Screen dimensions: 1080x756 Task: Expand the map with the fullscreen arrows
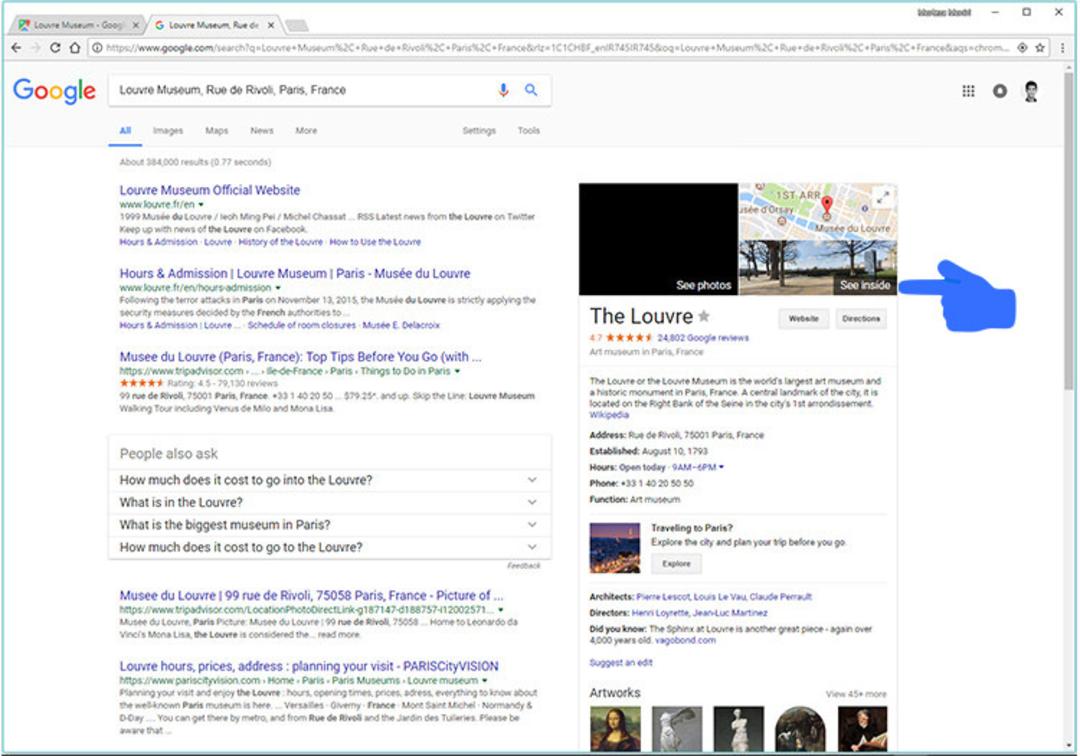click(883, 198)
